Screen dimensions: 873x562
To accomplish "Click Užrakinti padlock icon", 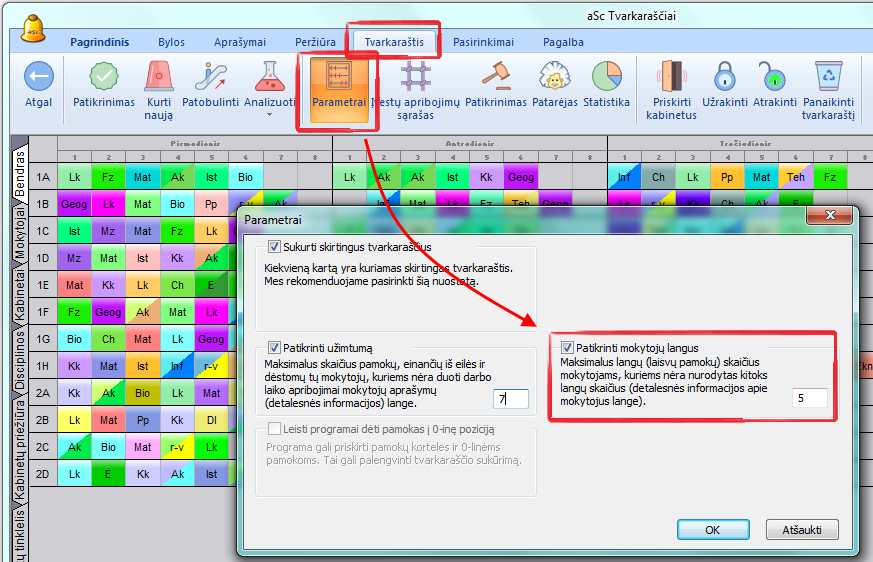I will (724, 77).
